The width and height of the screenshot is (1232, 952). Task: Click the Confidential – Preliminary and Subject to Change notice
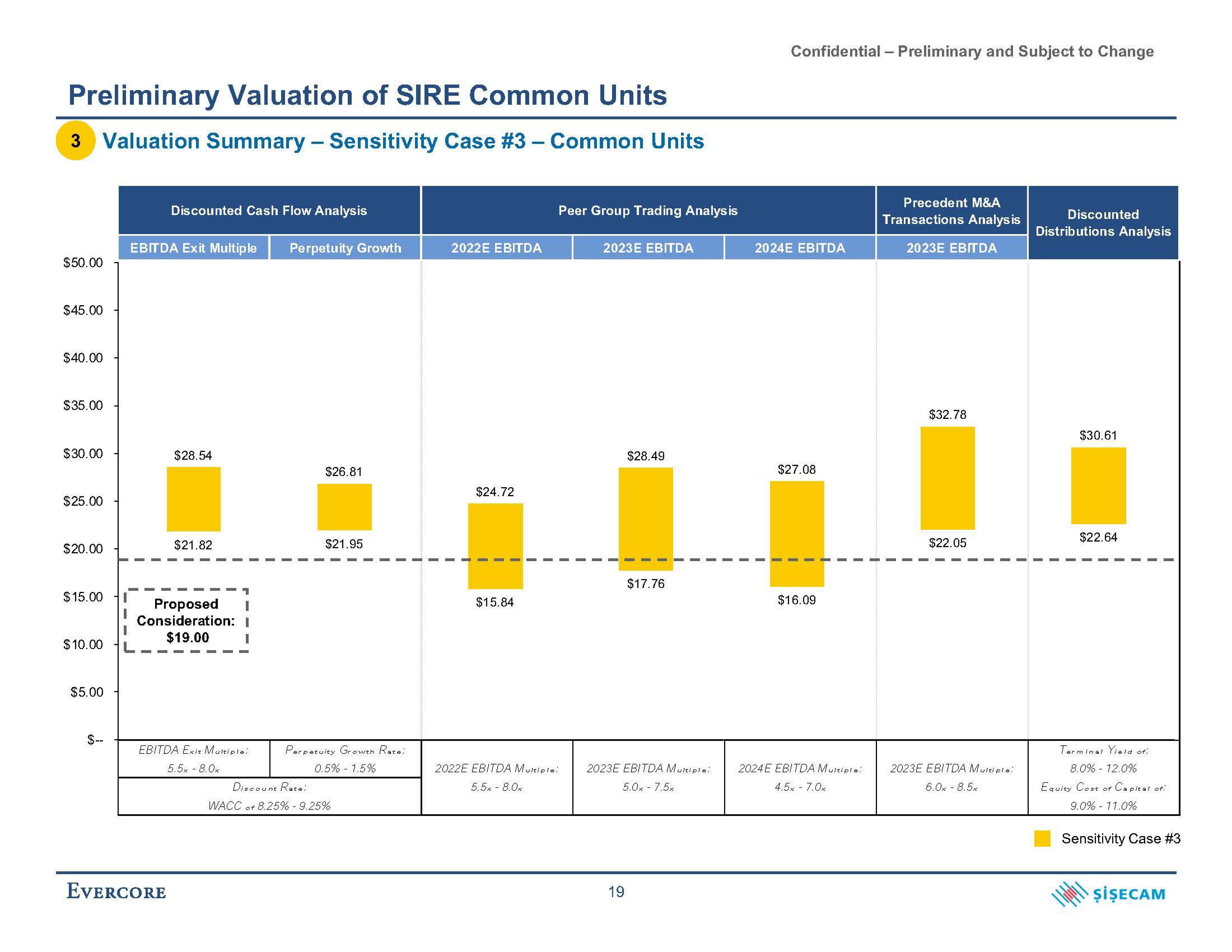point(972,51)
